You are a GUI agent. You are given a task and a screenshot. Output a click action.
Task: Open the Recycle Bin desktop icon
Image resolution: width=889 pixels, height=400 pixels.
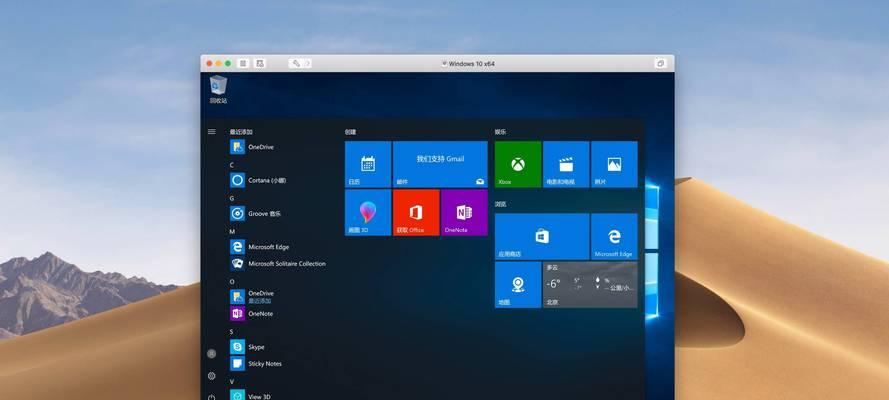click(x=218, y=90)
